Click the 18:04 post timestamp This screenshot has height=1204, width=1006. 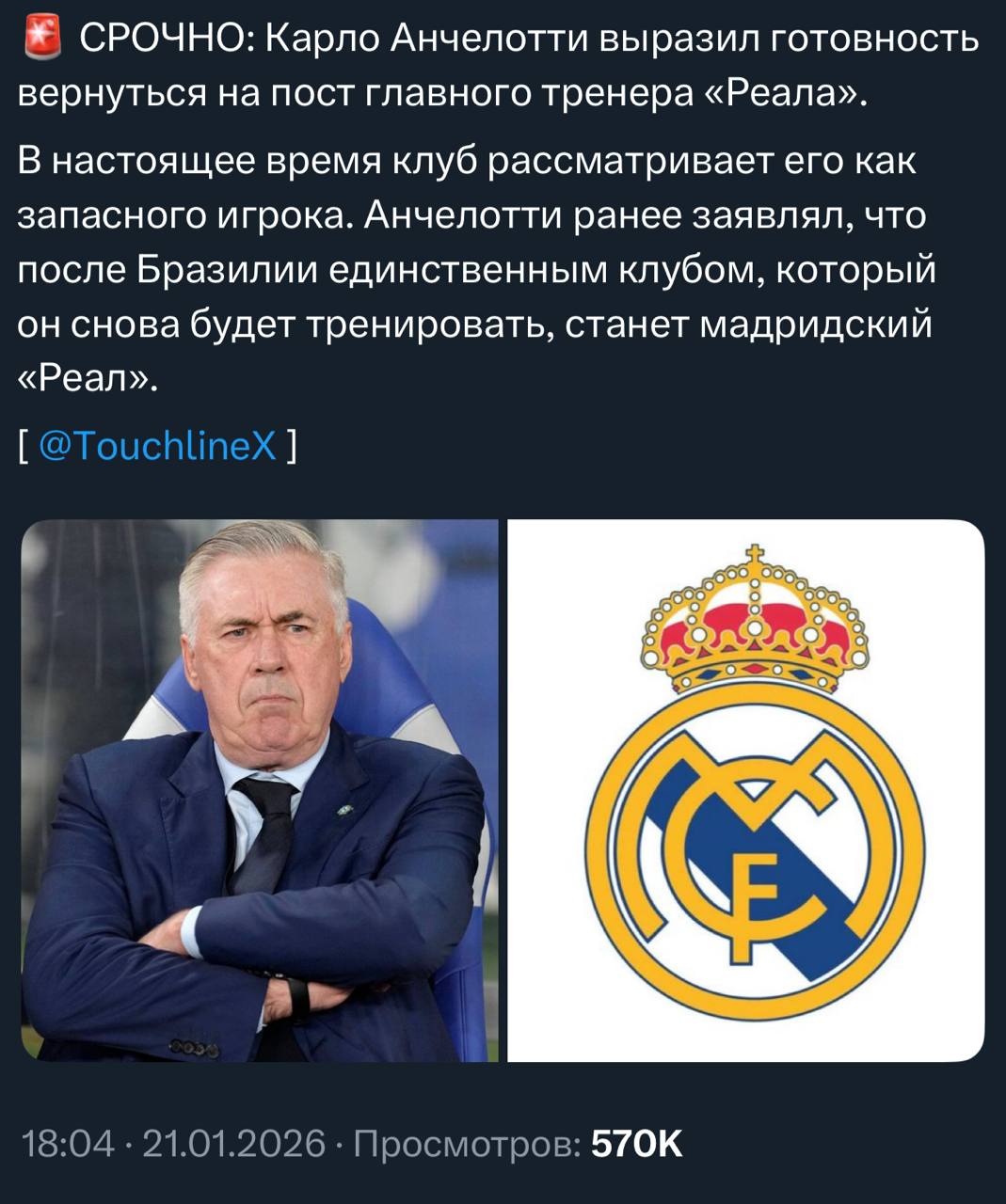pyautogui.click(x=68, y=1144)
